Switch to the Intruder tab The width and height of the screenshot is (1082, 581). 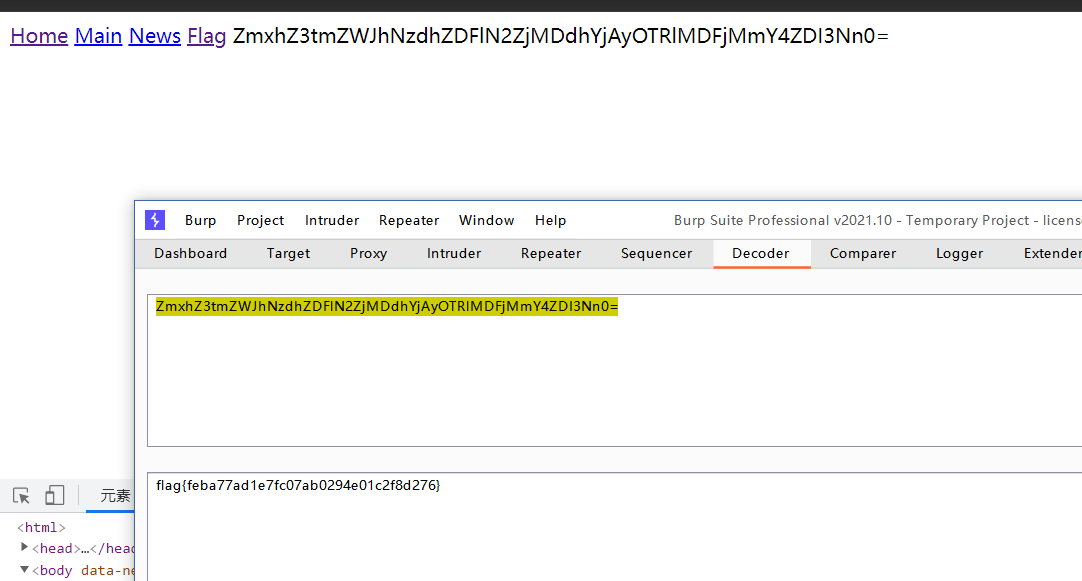pyautogui.click(x=453, y=253)
